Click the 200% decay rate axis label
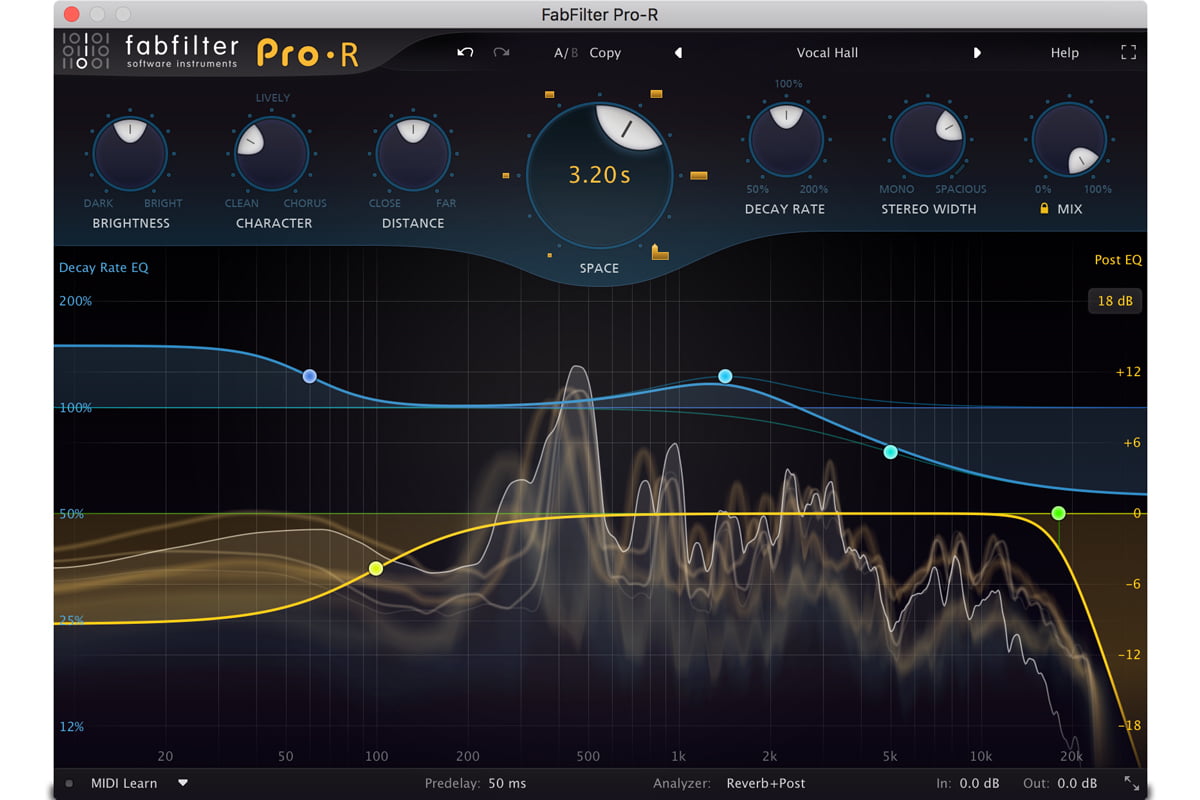This screenshot has width=1200, height=800. pos(75,301)
